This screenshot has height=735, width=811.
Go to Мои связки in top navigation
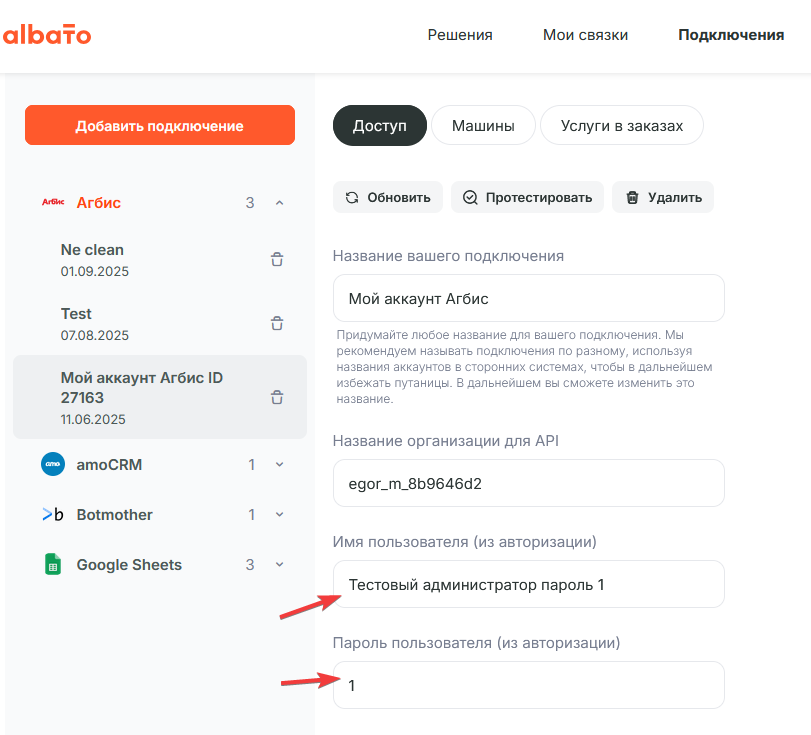585,35
